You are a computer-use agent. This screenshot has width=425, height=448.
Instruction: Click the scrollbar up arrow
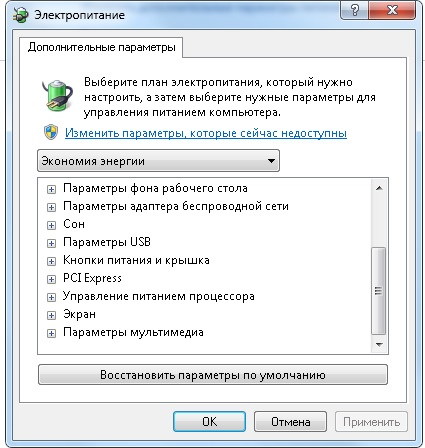pyautogui.click(x=379, y=188)
